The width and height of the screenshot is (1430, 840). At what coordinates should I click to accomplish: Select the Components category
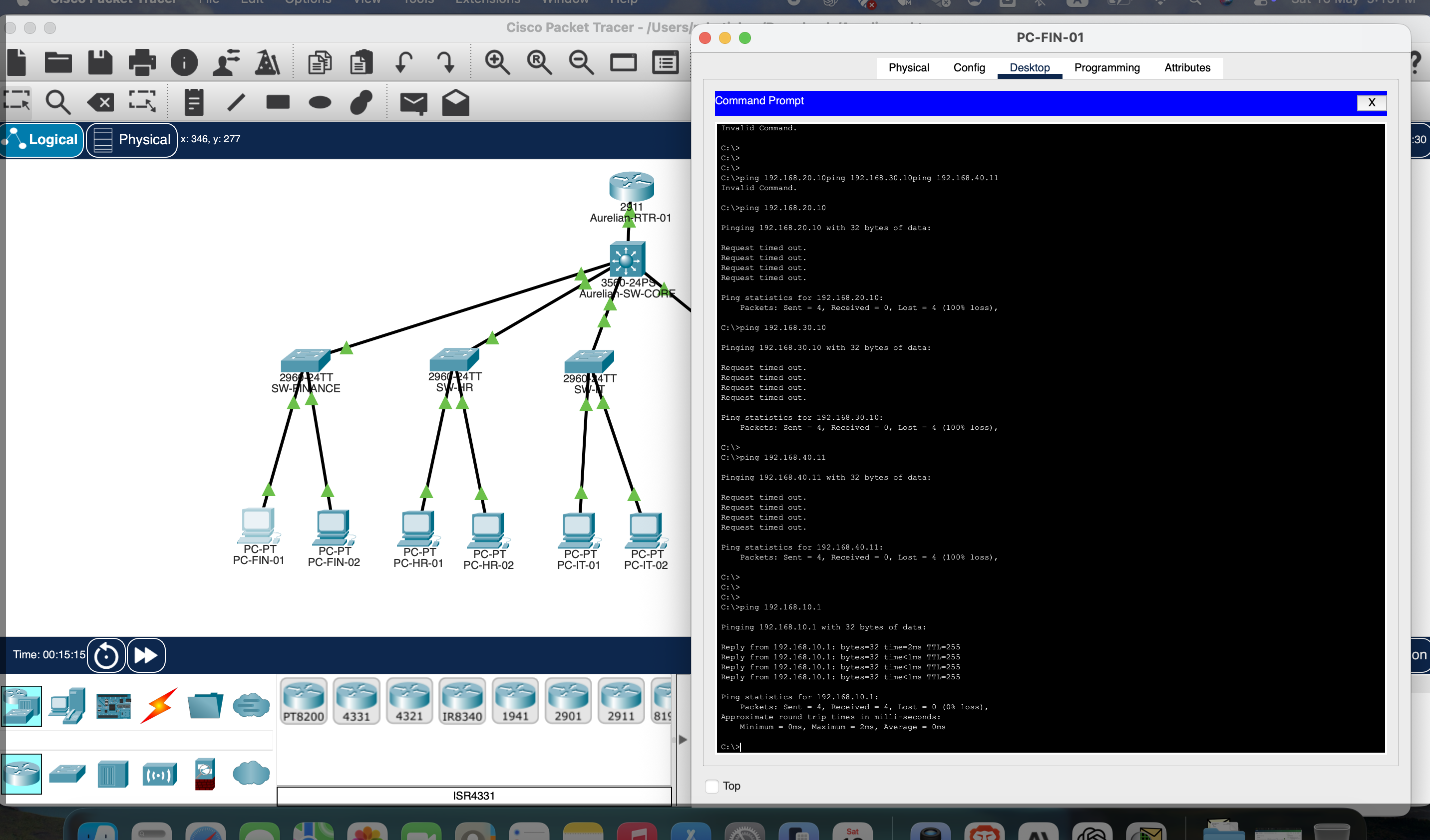[113, 706]
